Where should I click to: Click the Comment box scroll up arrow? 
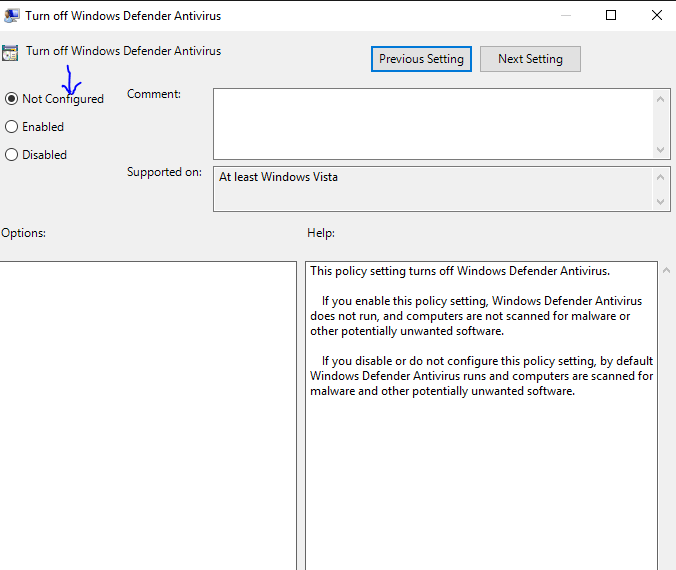(x=661, y=98)
